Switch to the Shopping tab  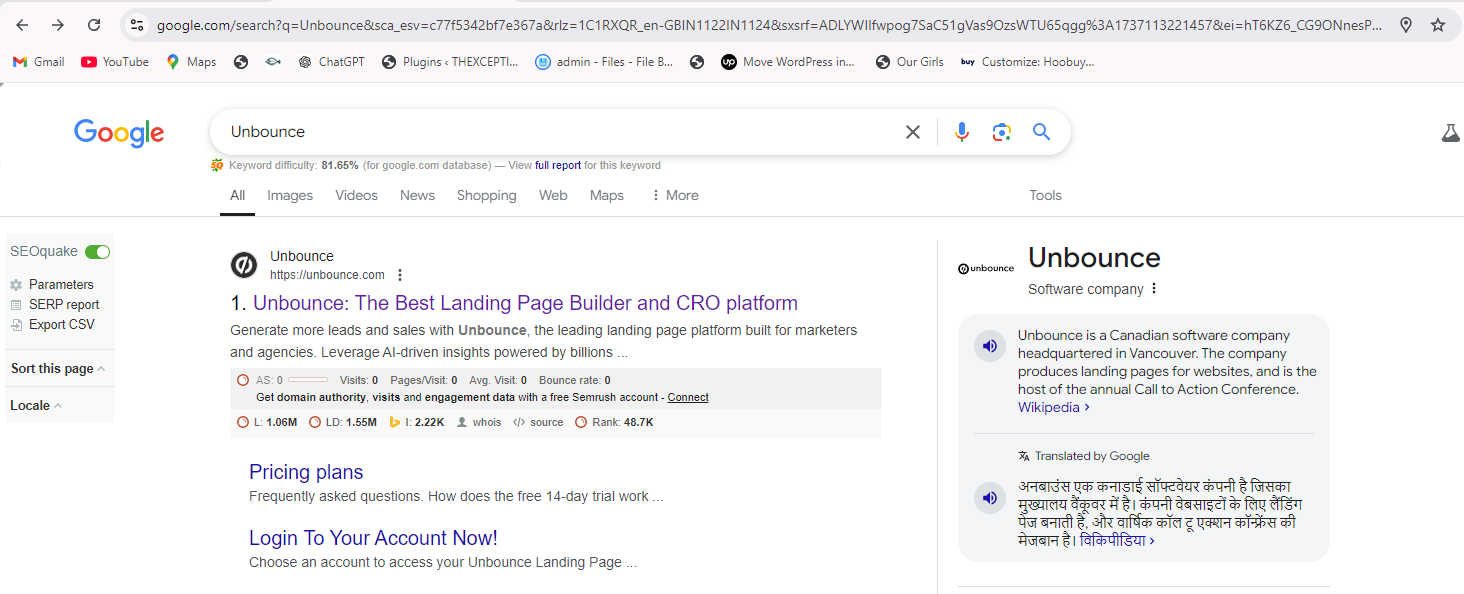(486, 195)
